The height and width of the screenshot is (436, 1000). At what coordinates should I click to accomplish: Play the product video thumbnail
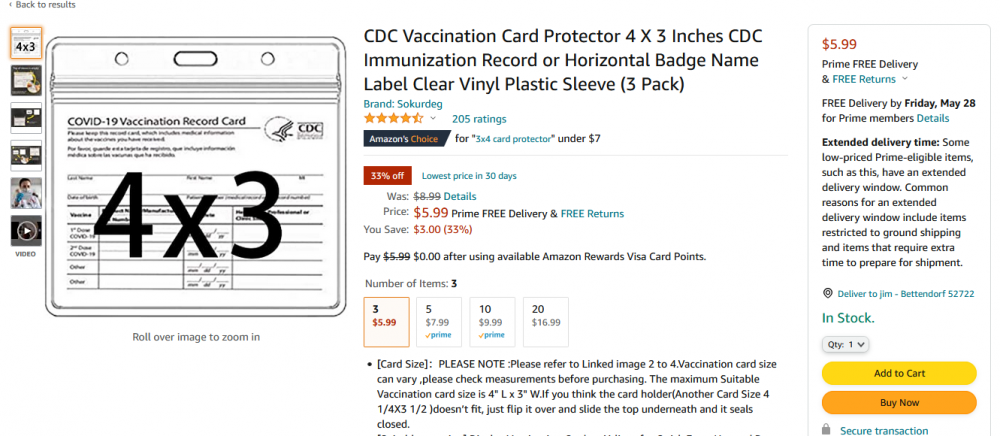pos(26,231)
